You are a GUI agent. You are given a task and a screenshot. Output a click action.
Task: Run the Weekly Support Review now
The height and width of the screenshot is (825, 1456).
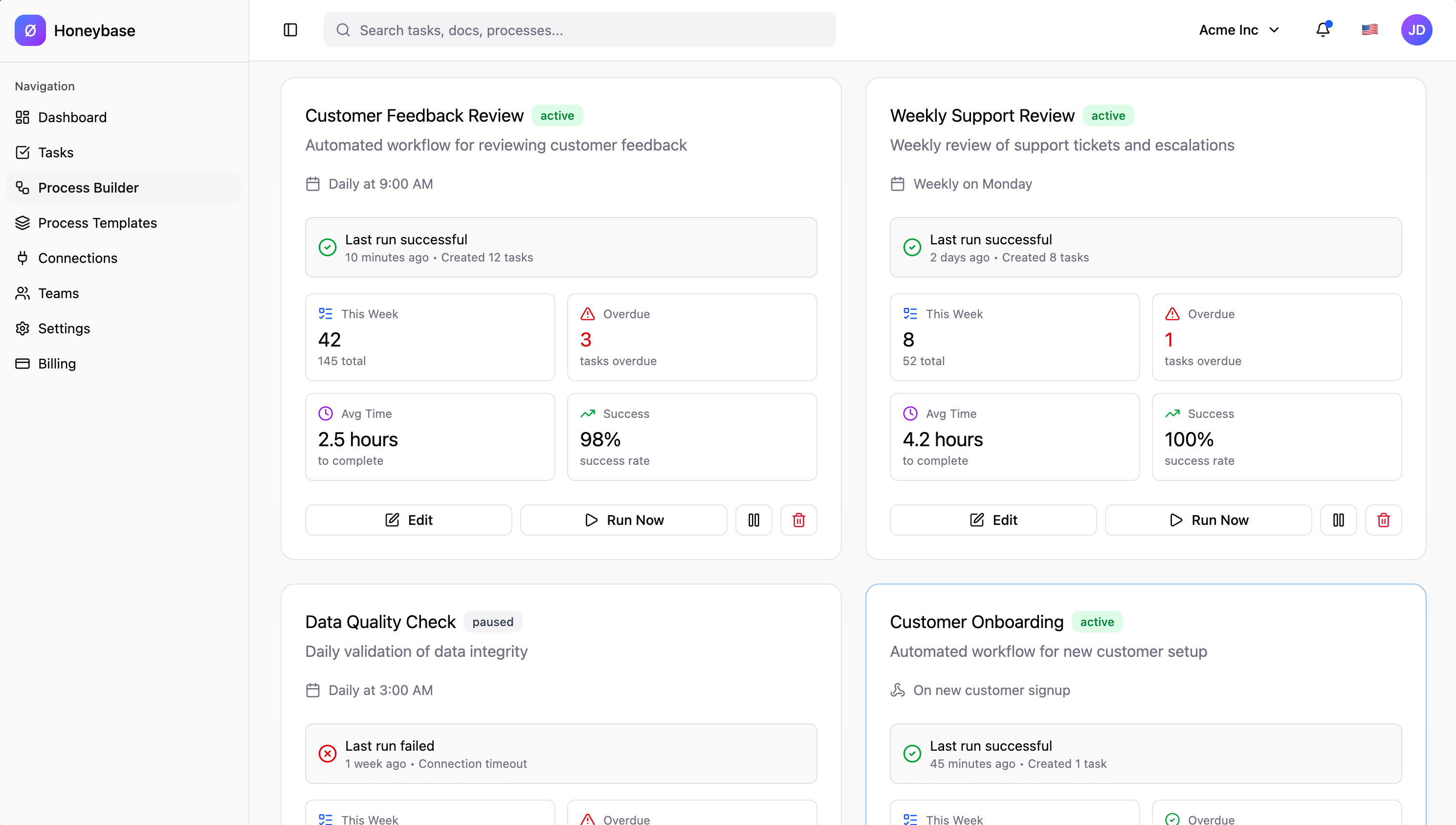(1208, 520)
